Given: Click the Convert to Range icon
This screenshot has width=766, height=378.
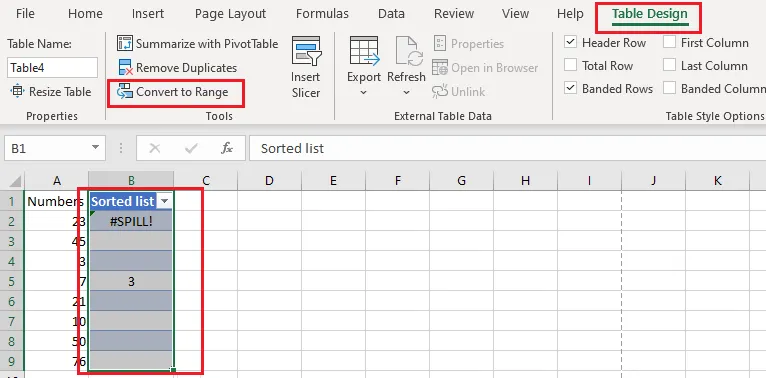Looking at the screenshot, I should (x=125, y=91).
